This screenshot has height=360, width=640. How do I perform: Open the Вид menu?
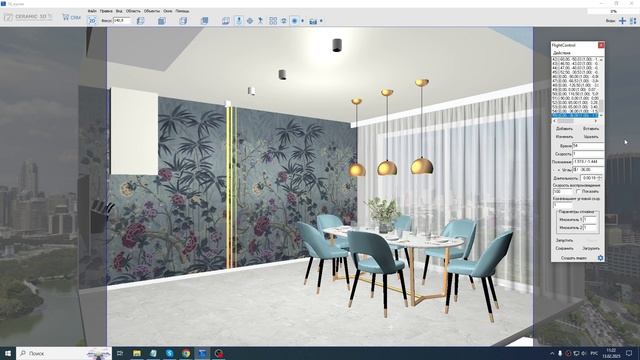(119, 11)
